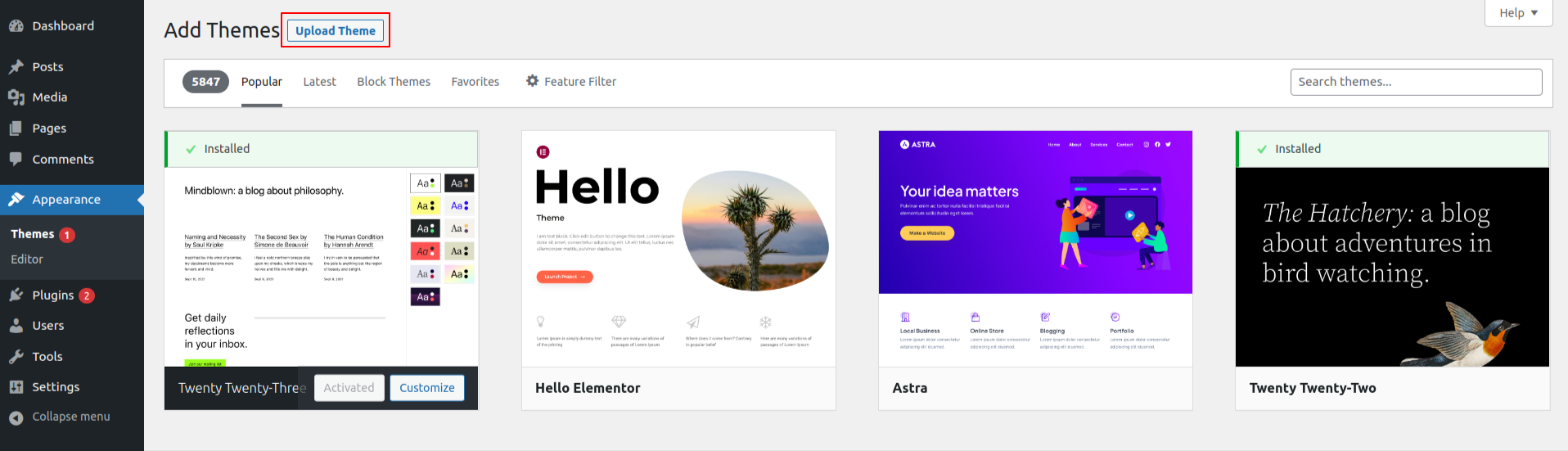This screenshot has height=451, width=1568.
Task: Click the Add Themes page heading
Action: coord(222,30)
